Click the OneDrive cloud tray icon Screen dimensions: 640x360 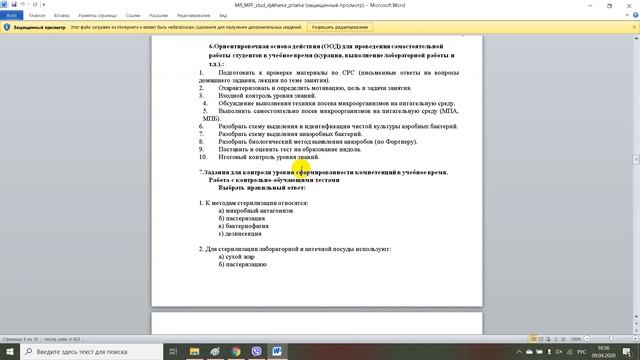click(529, 352)
